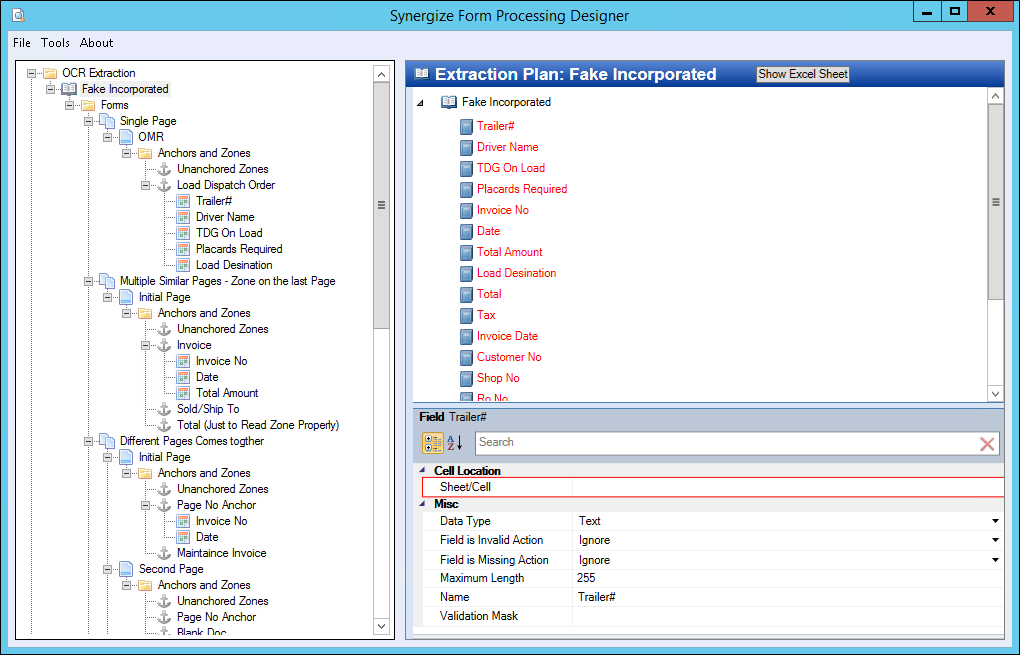The height and width of the screenshot is (655, 1020).
Task: Collapse the Fake Incorporated node in Extraction Plan
Action: [420, 103]
